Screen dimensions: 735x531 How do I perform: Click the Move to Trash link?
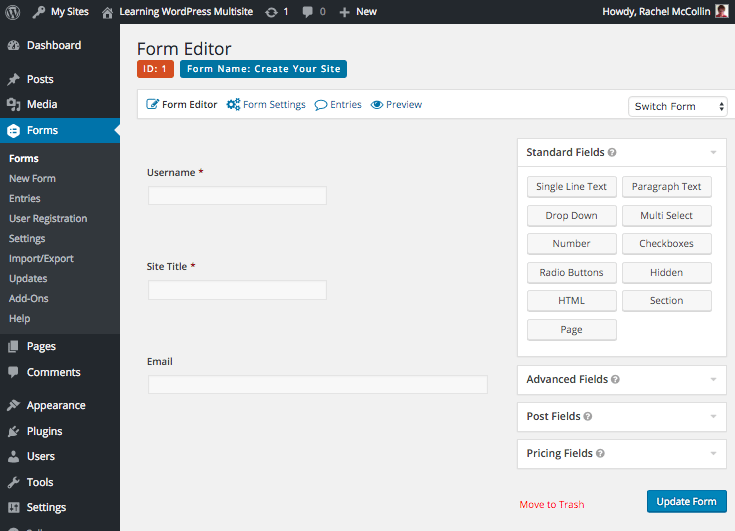point(552,505)
